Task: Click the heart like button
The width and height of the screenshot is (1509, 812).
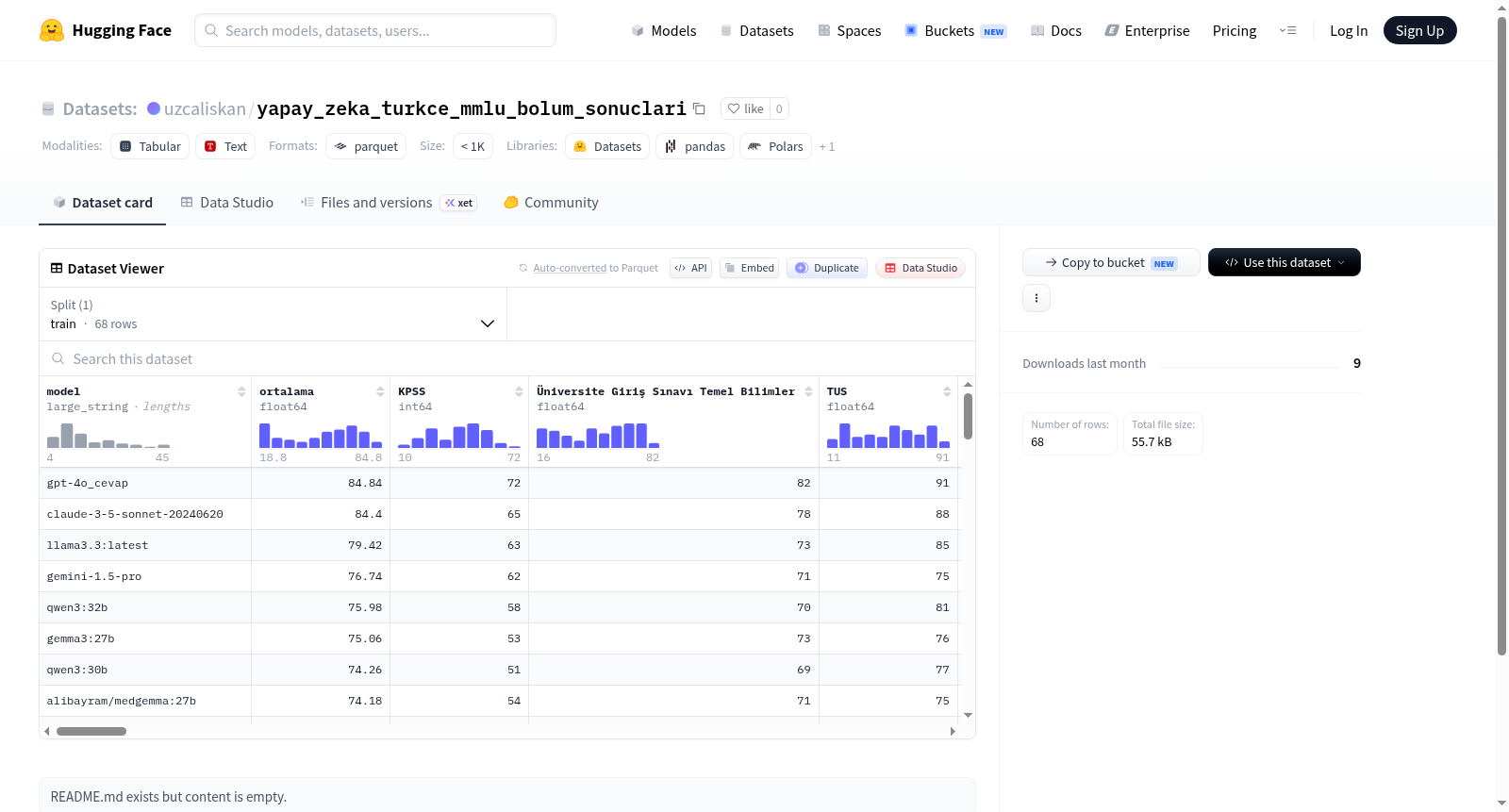Action: pos(745,108)
